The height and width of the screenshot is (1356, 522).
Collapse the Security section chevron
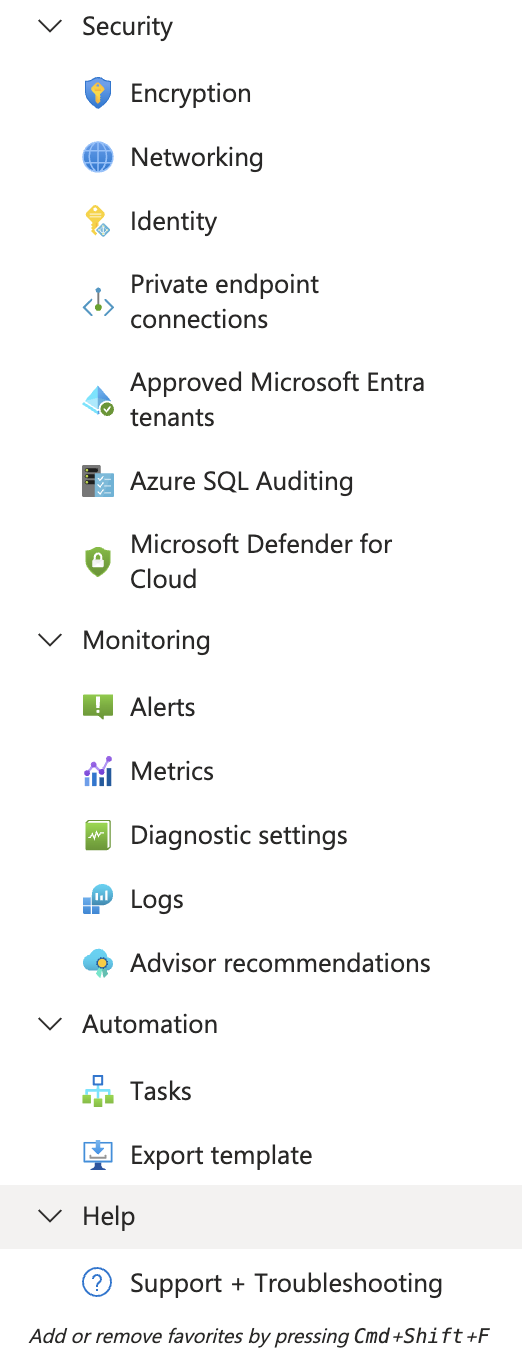(x=49, y=27)
